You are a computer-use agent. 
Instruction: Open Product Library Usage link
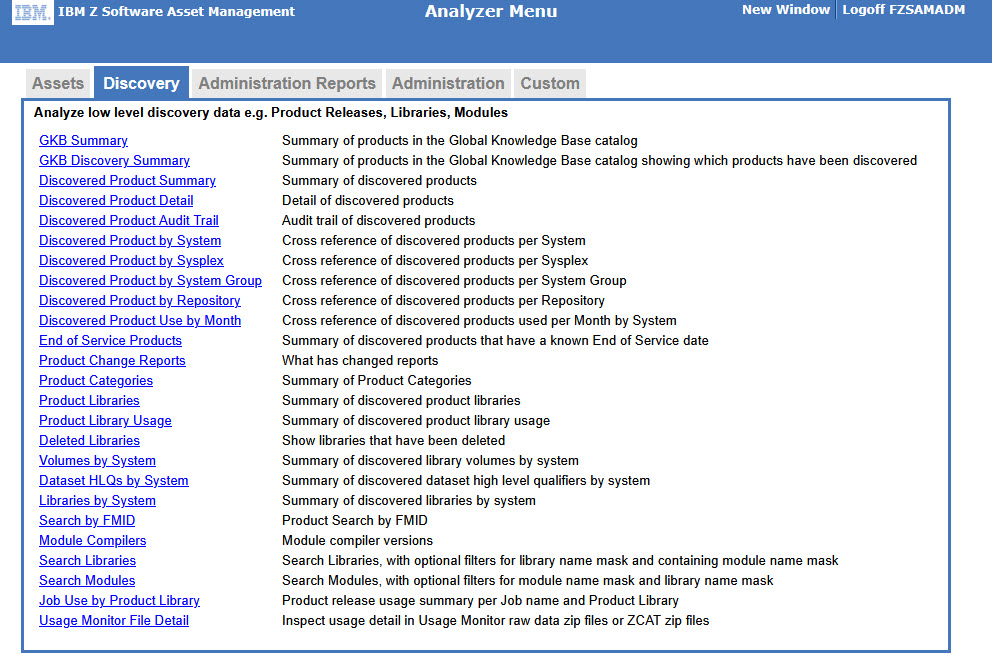coord(106,421)
